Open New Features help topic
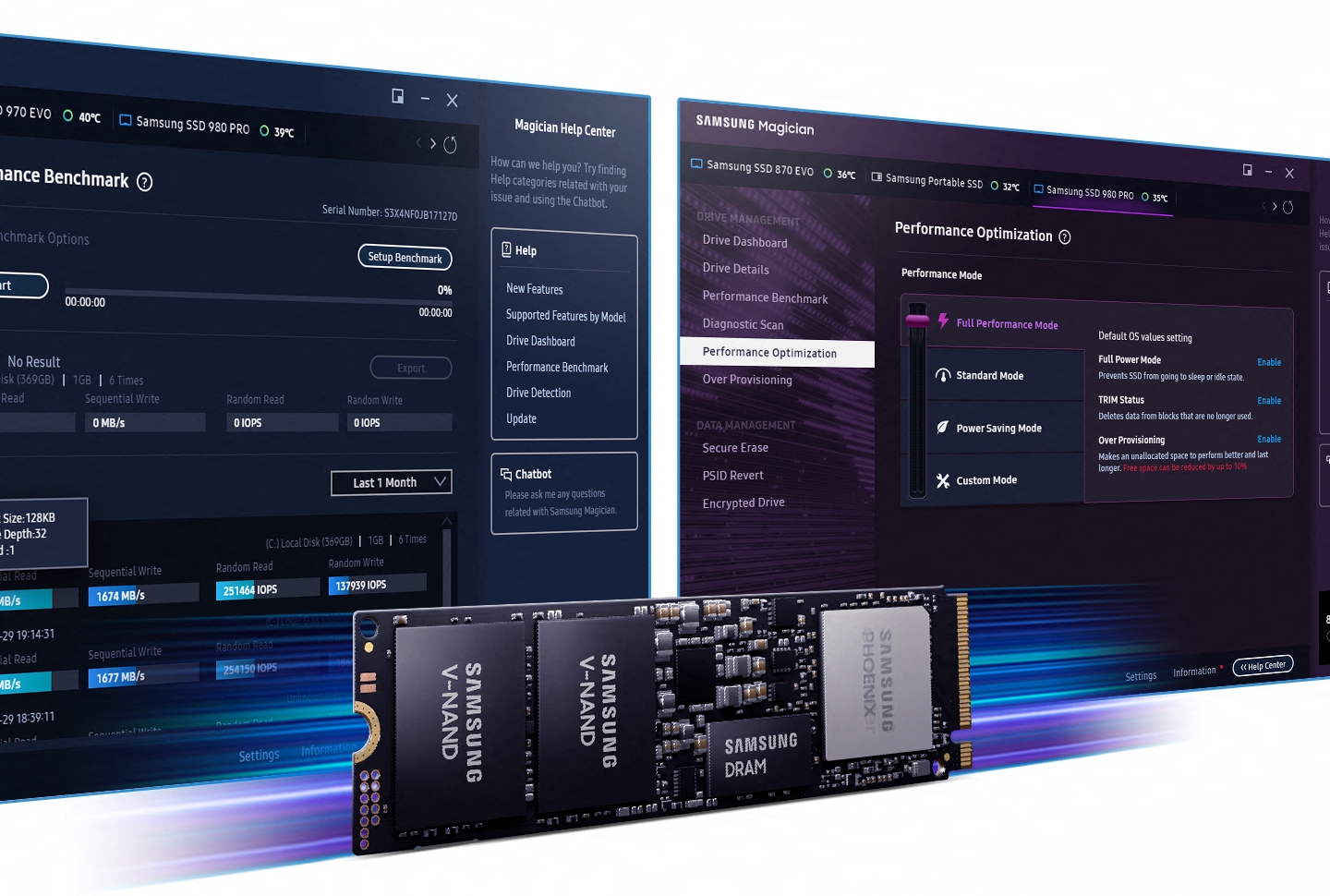The width and height of the screenshot is (1330, 896). pyautogui.click(x=534, y=289)
